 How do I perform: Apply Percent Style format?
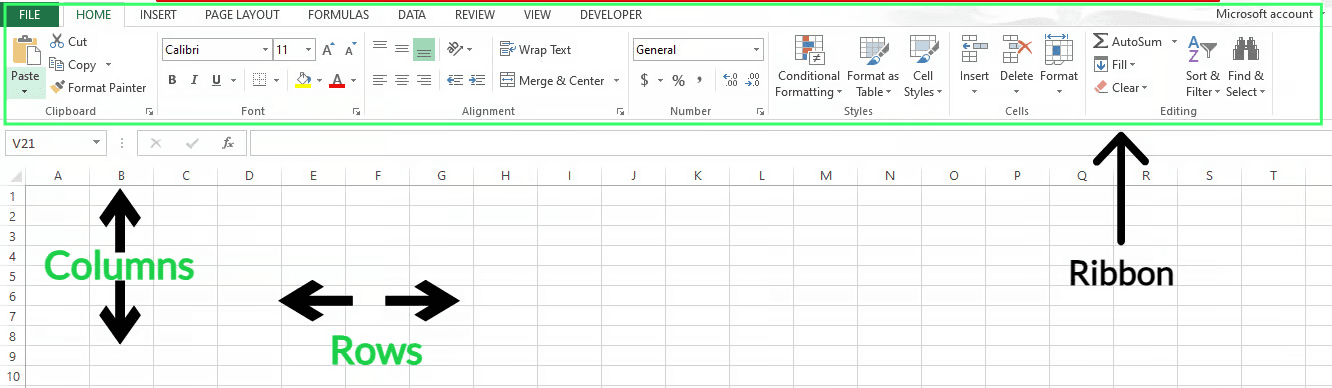click(x=678, y=80)
